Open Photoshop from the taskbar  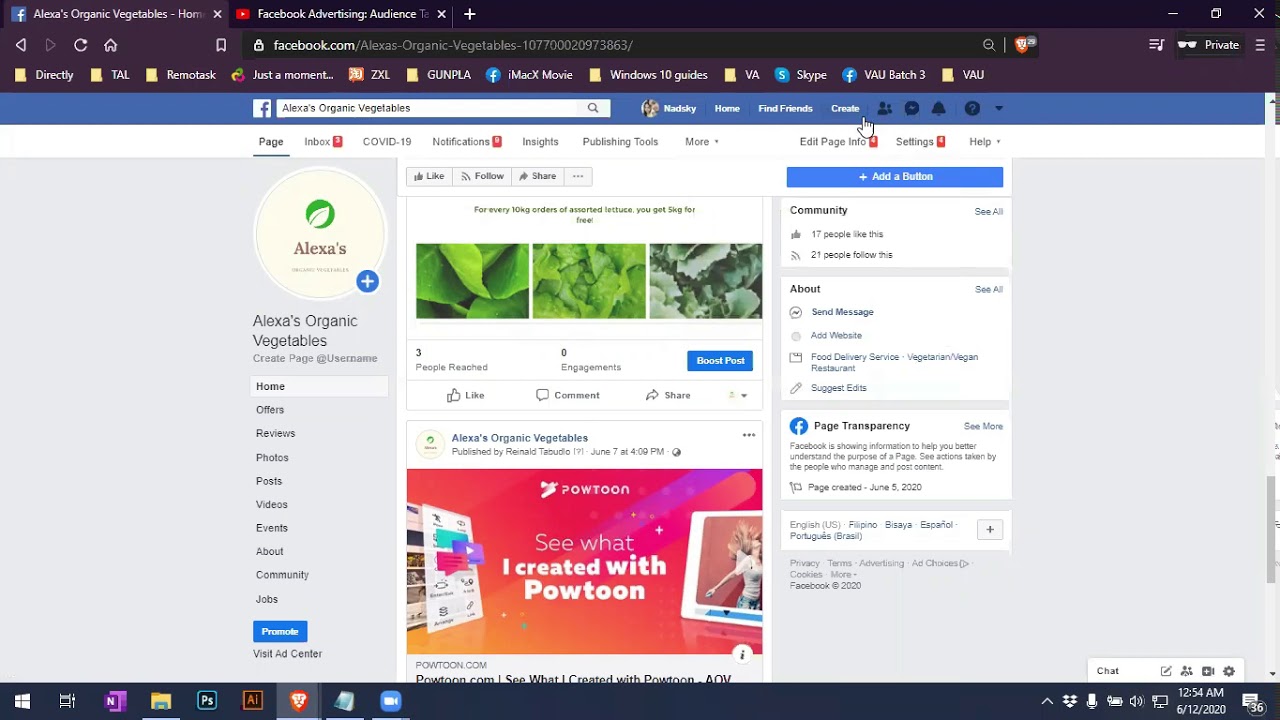click(x=207, y=701)
